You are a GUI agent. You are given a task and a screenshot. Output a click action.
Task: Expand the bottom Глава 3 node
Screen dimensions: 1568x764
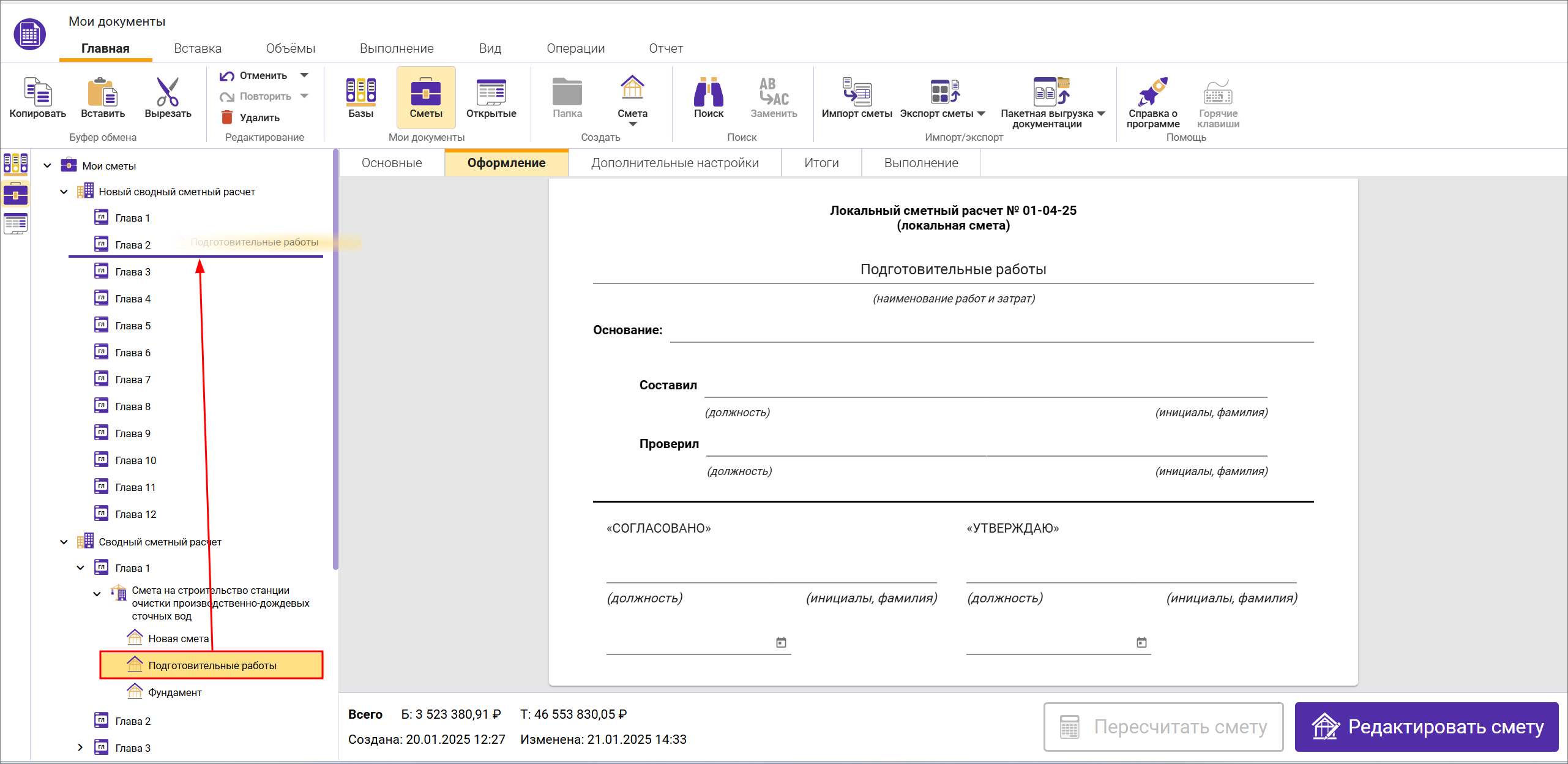[x=80, y=747]
